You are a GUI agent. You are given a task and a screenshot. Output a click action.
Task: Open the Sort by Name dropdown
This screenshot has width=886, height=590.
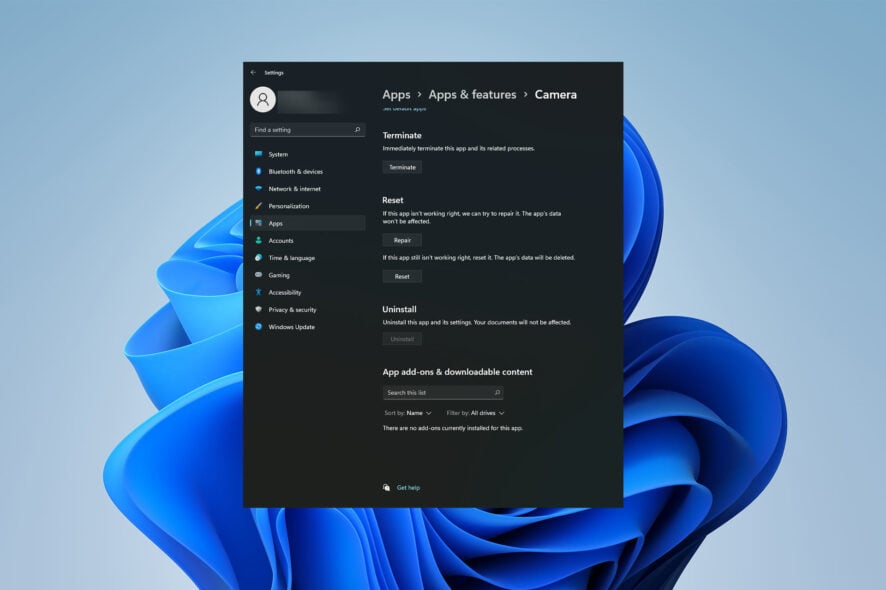[x=407, y=413]
